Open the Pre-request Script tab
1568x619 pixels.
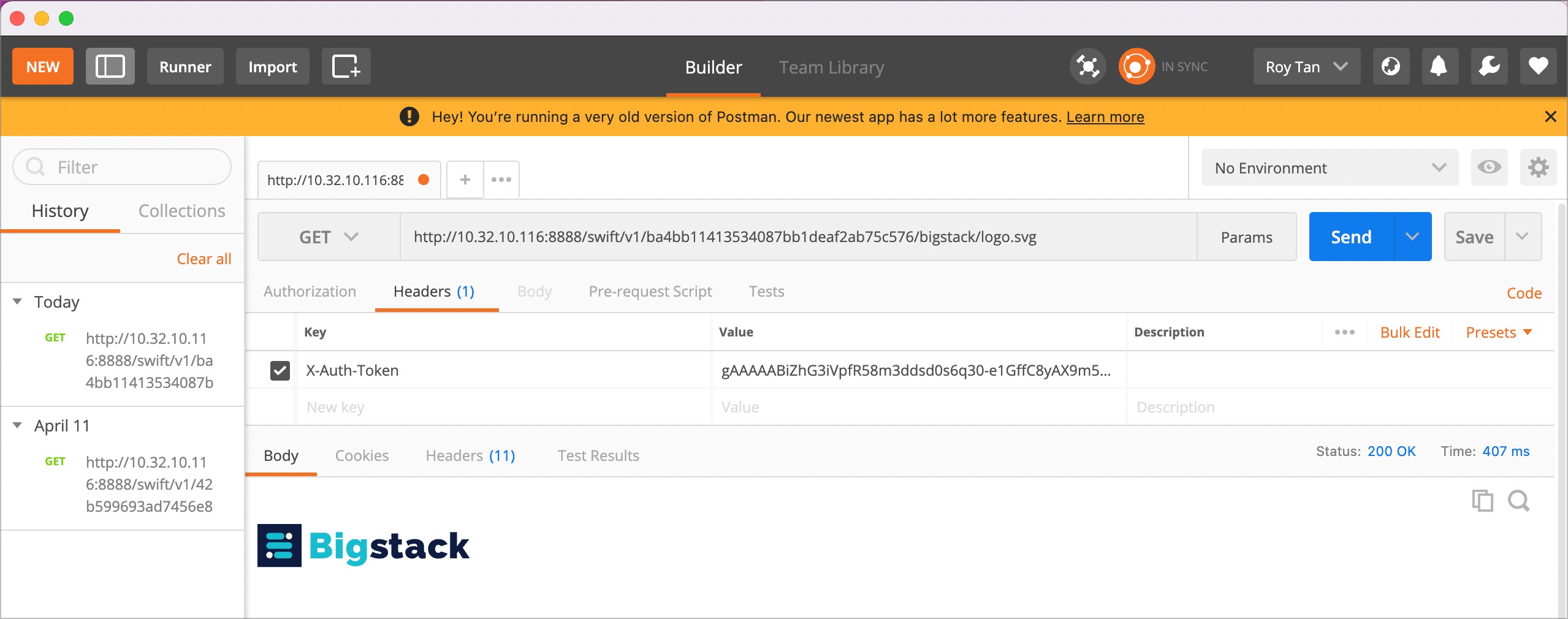point(650,292)
